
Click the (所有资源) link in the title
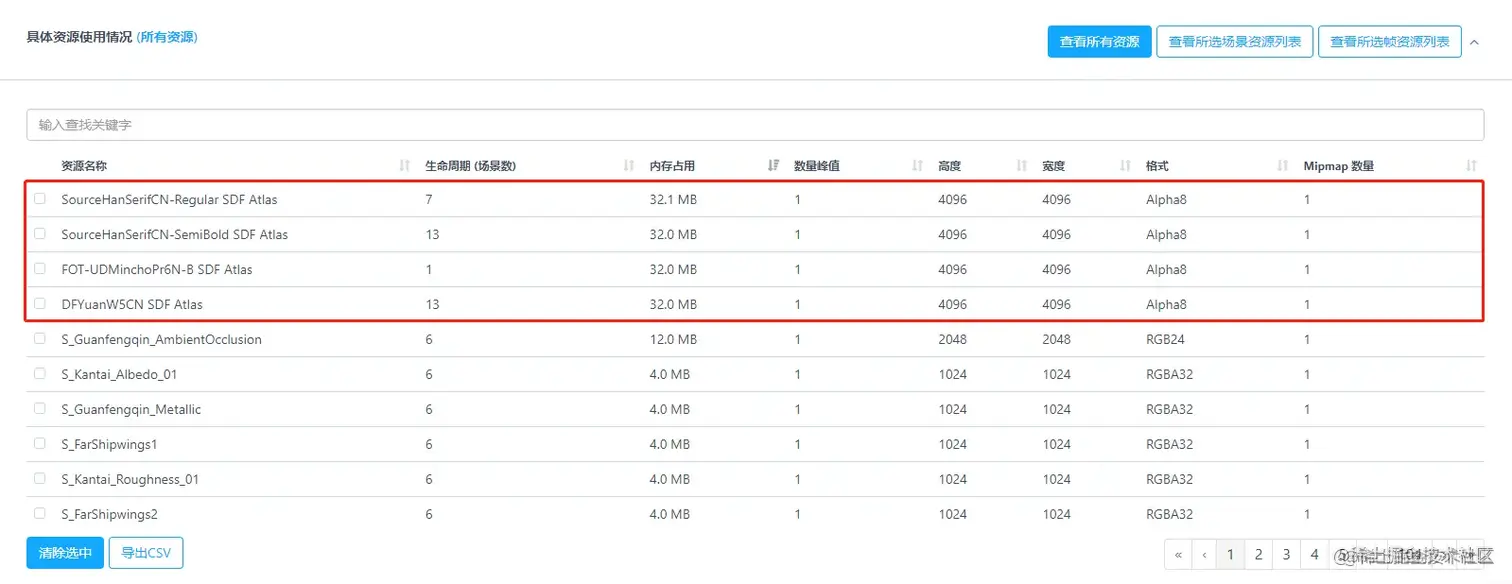[167, 37]
